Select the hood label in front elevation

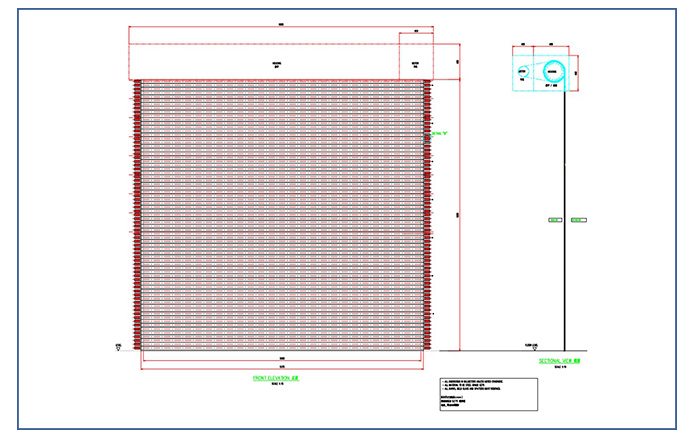pyautogui.click(x=263, y=62)
